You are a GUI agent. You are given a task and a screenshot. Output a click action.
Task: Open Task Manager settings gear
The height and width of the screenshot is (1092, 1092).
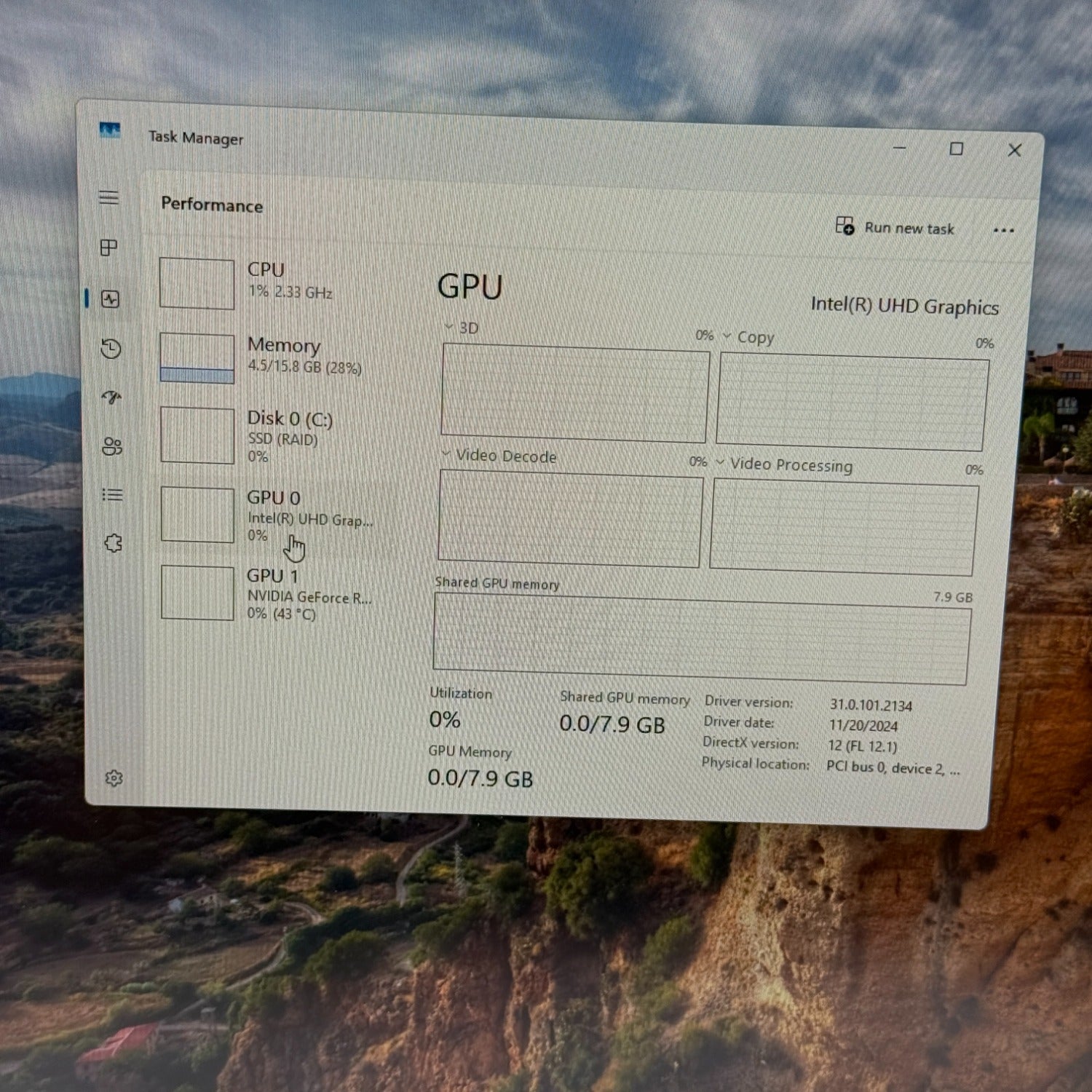(114, 778)
